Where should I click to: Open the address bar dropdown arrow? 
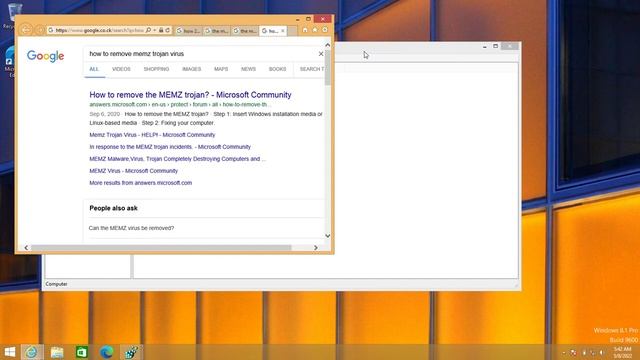[x=155, y=30]
